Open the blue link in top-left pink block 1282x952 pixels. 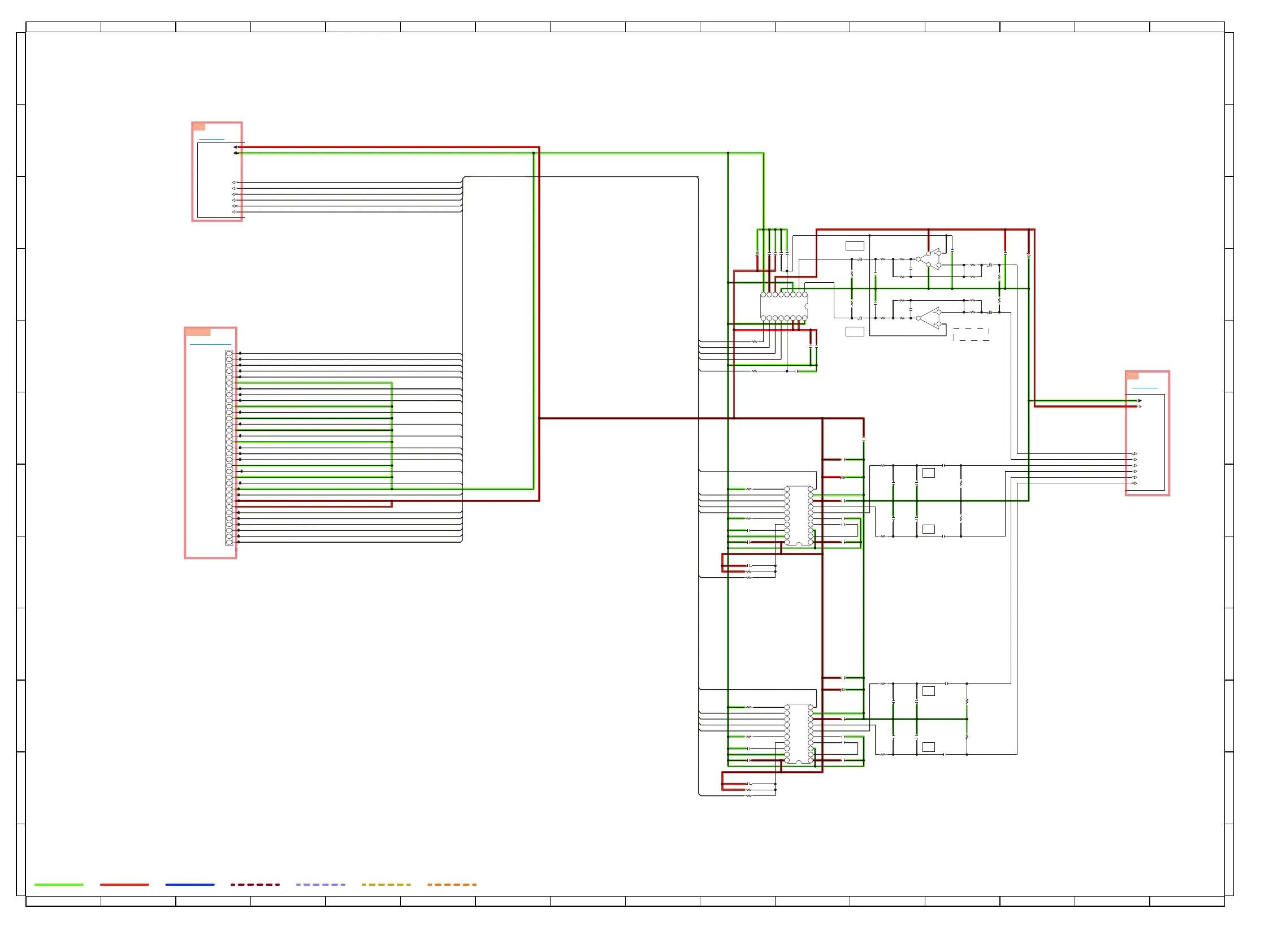tap(211, 140)
